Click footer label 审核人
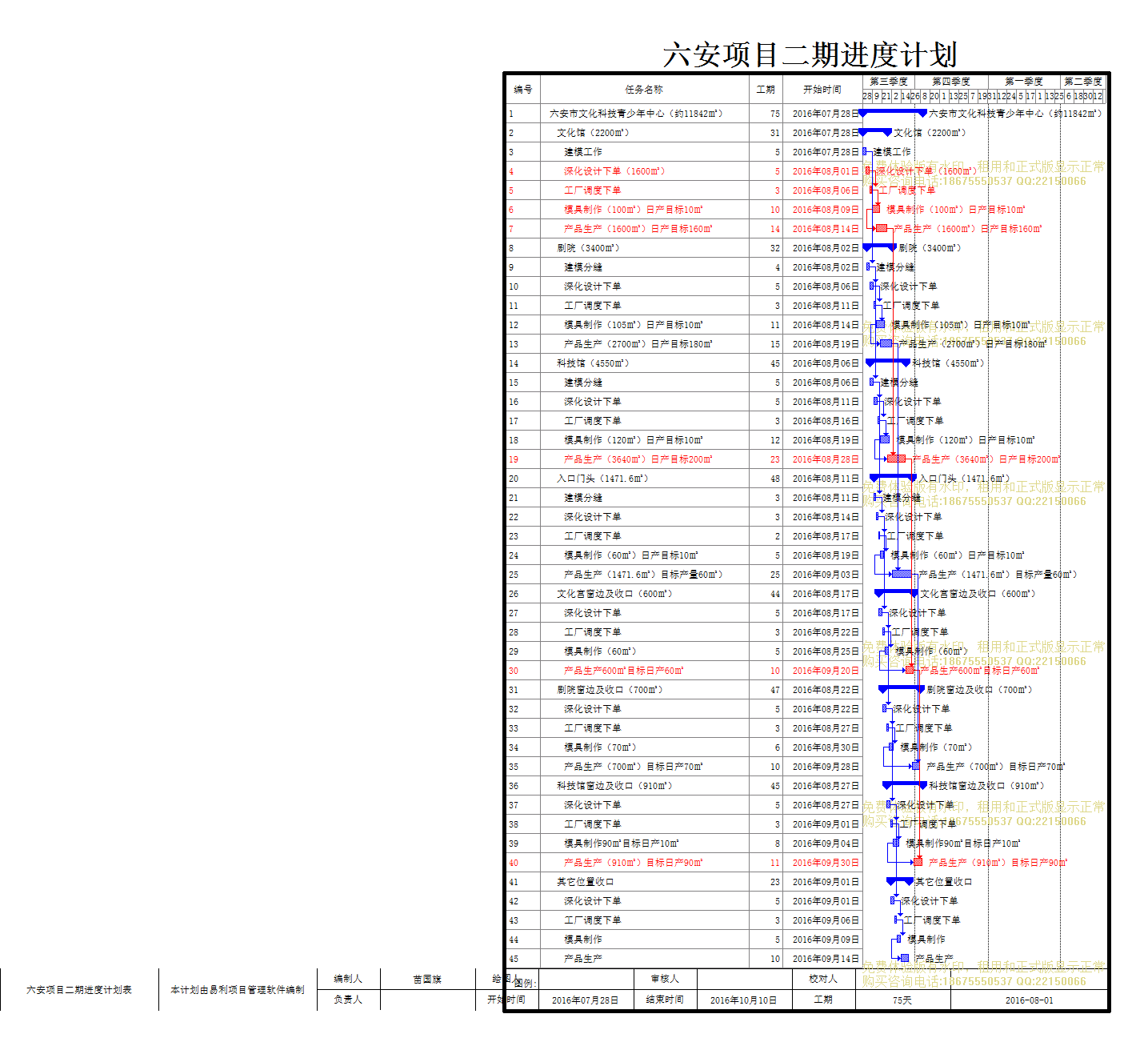Screen dimensions: 1148x1050 [x=665, y=979]
